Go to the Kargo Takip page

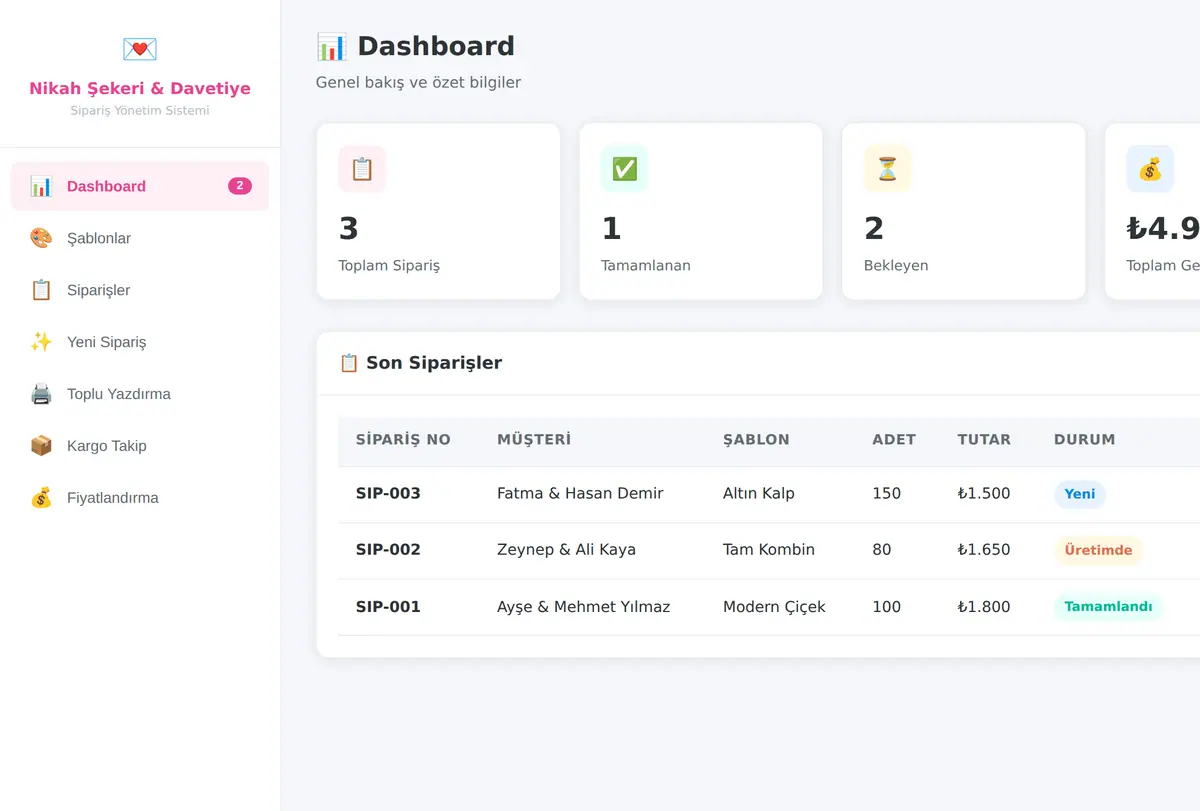click(x=140, y=446)
